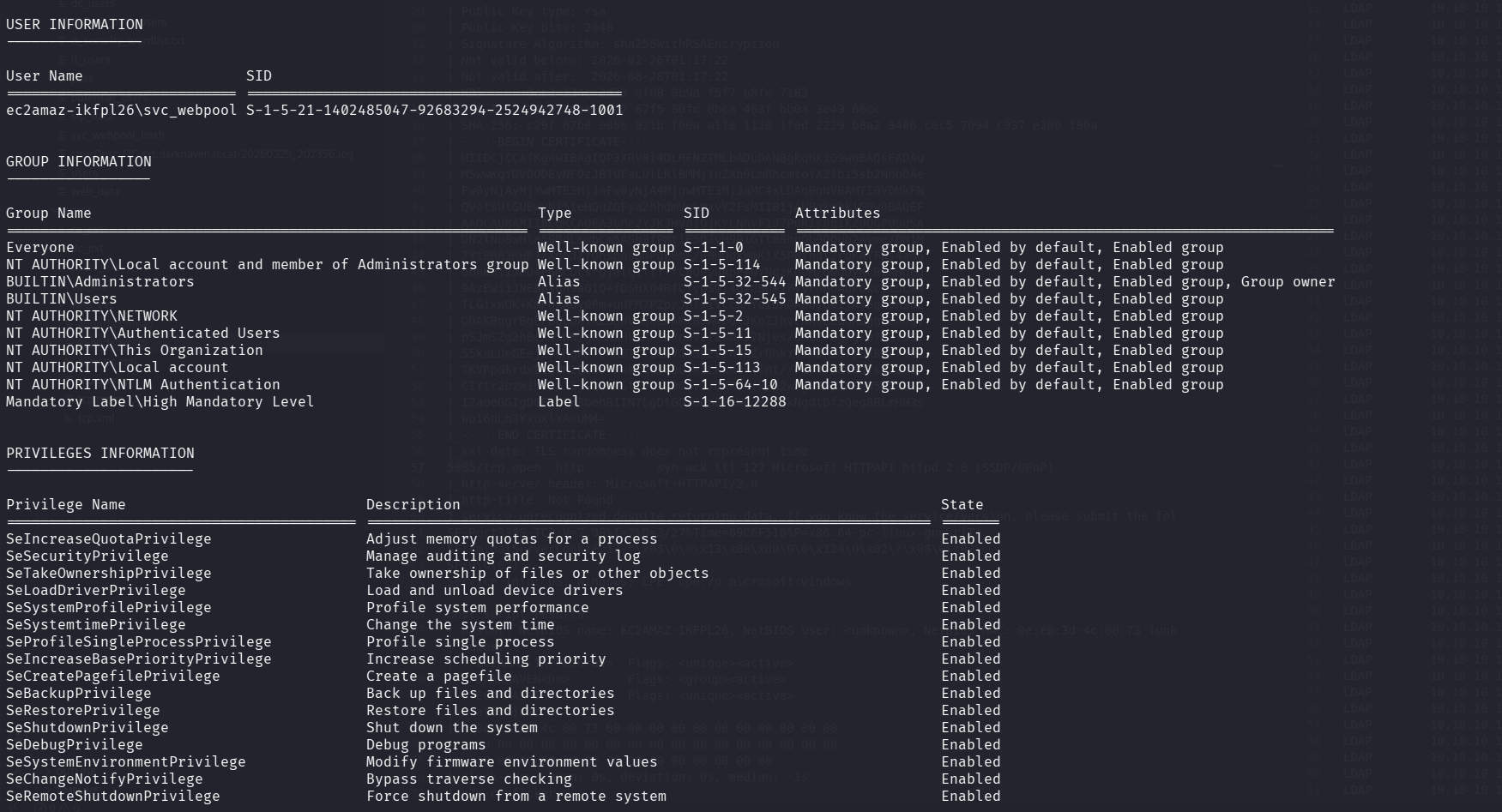The height and width of the screenshot is (812, 1502).
Task: Click SeSystemtimePrivilege entry
Action: 96,624
